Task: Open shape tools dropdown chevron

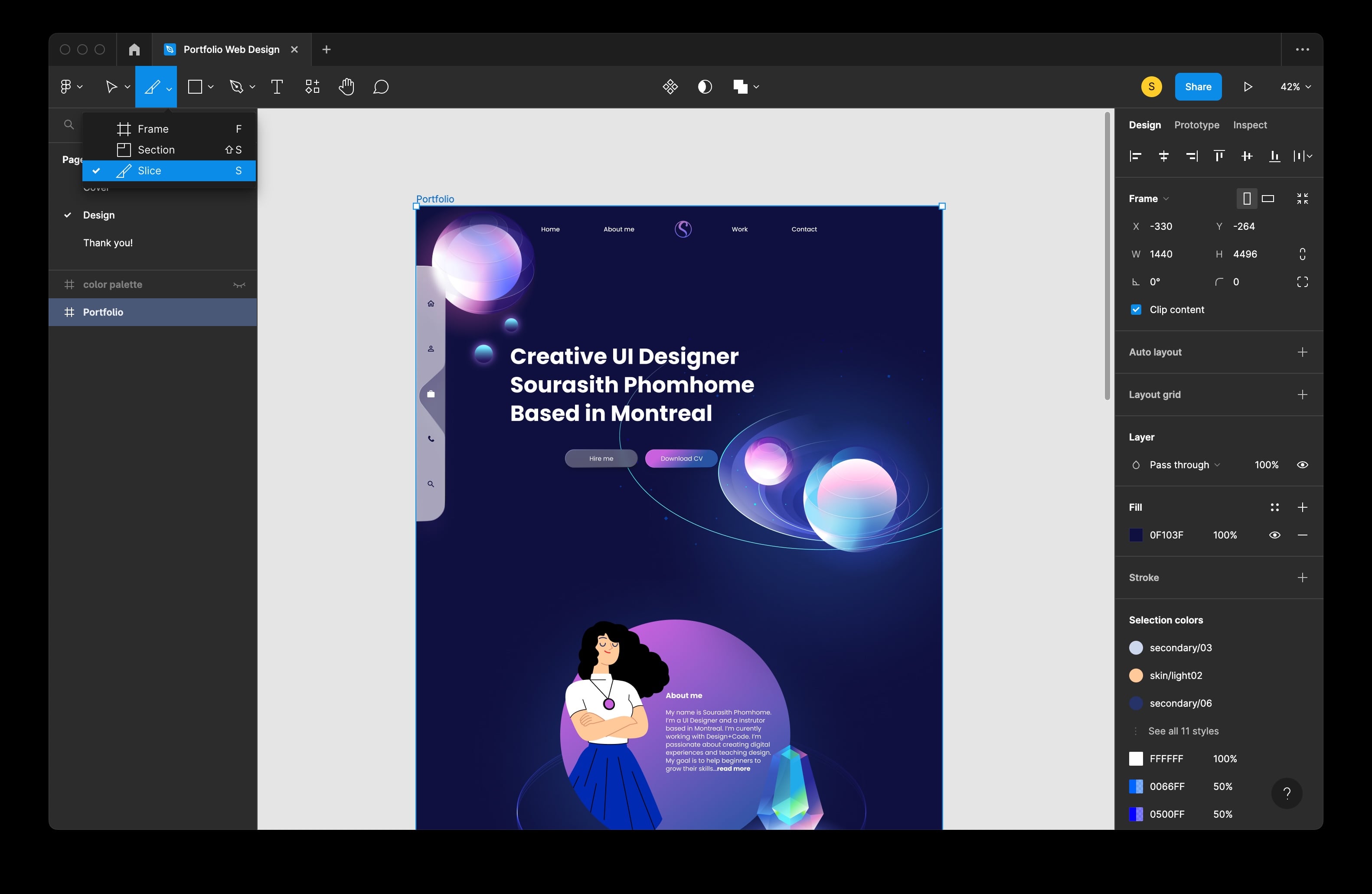Action: click(x=210, y=86)
